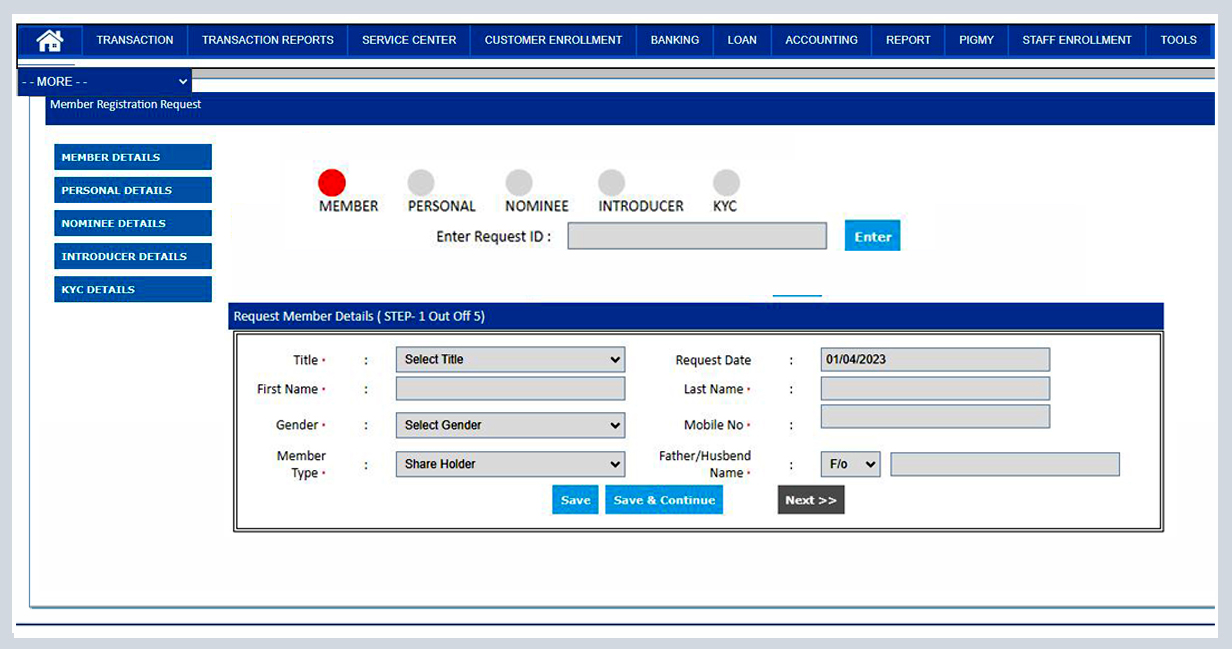Viewport: 1232px width, 649px height.
Task: Click the PERSONAL step circle
Action: click(423, 183)
